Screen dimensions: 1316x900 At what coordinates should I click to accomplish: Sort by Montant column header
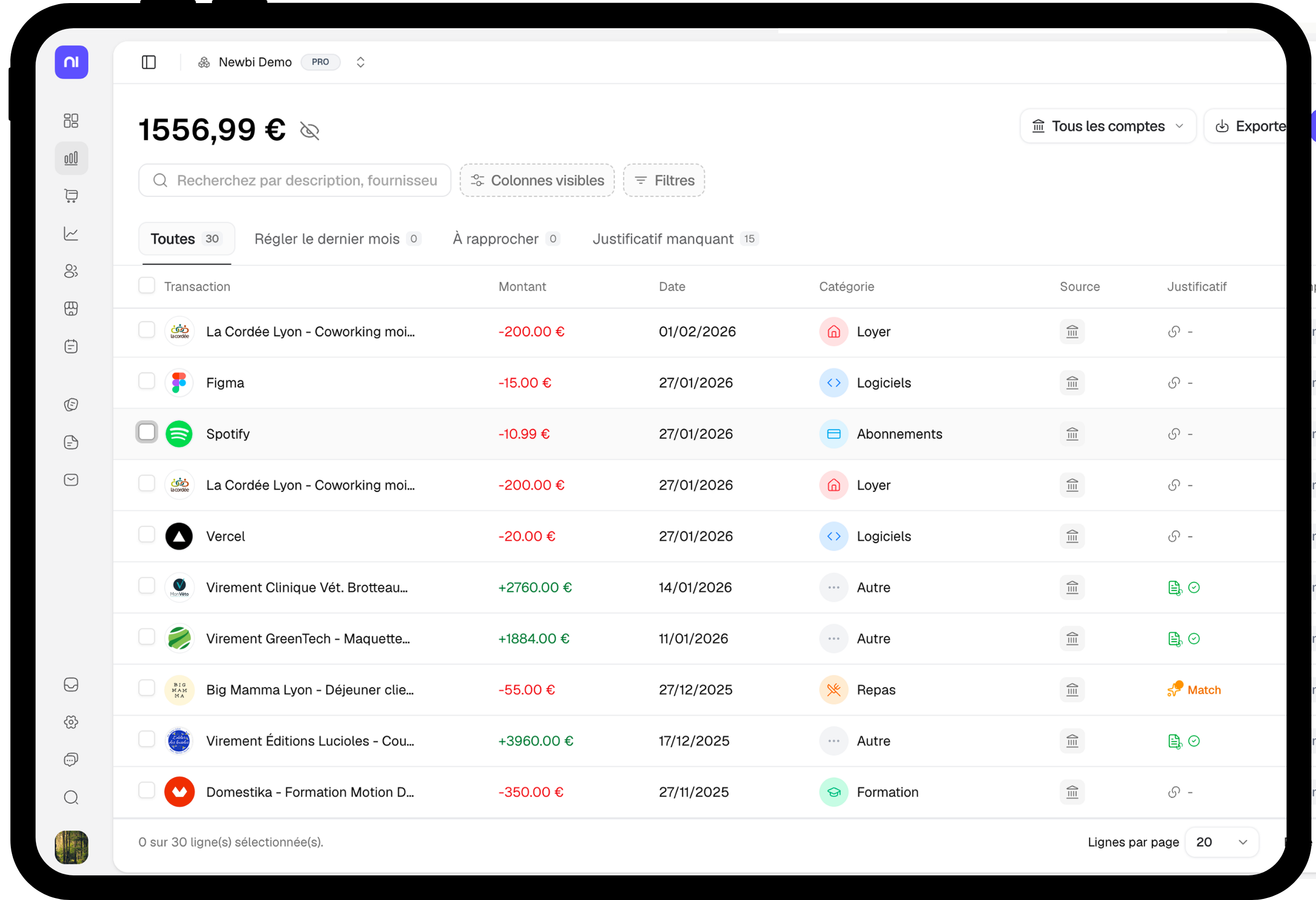[x=522, y=287]
